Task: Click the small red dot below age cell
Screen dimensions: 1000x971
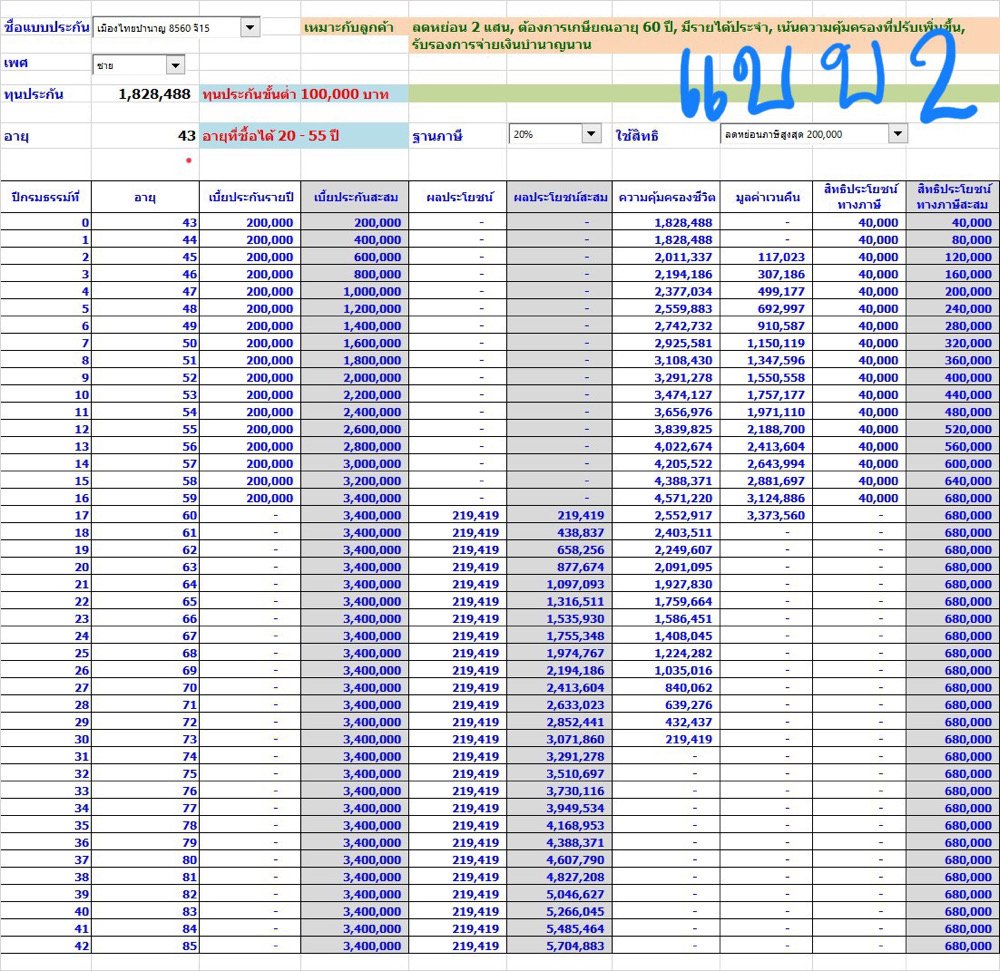Action: (x=188, y=160)
